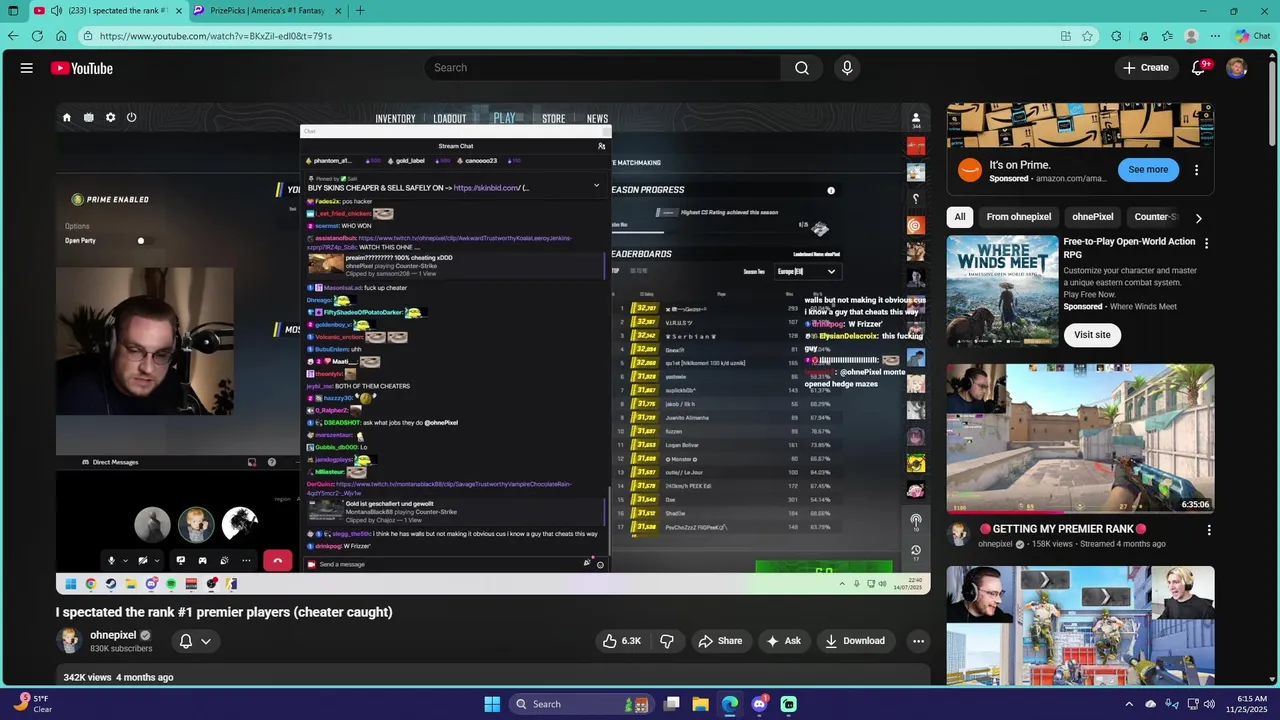Like this video

click(x=621, y=641)
